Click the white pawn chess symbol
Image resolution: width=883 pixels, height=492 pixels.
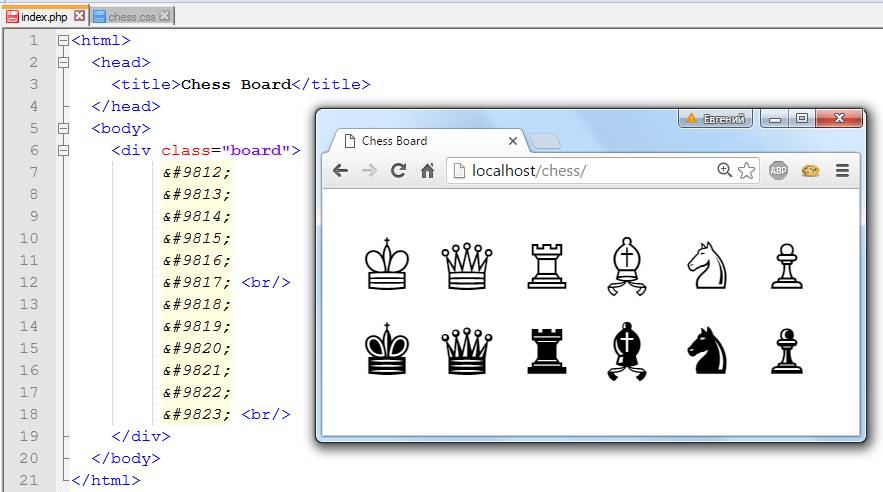(x=787, y=266)
